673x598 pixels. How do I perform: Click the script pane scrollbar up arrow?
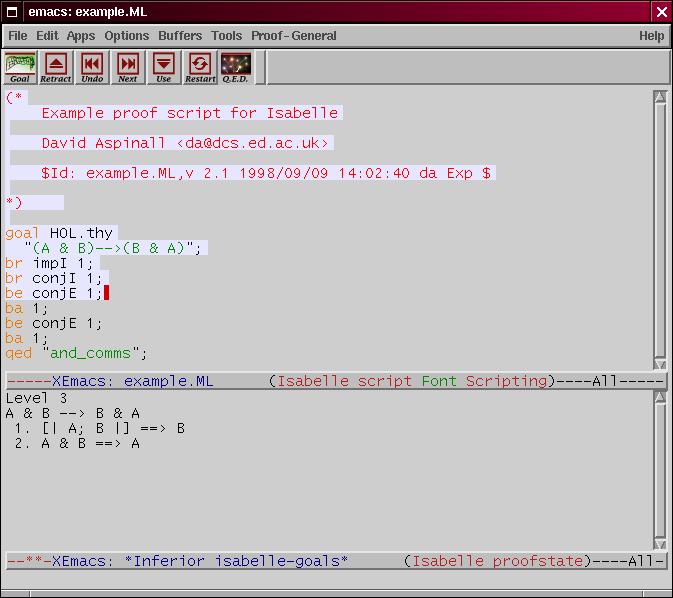tap(660, 98)
